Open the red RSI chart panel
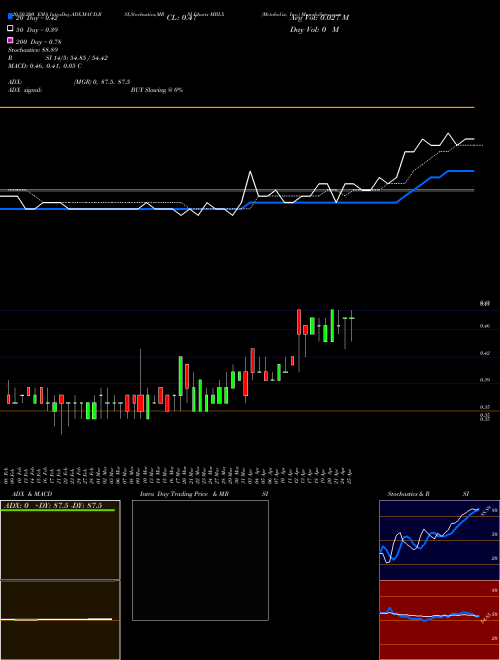This screenshot has height=660, width=500. tap(439, 620)
